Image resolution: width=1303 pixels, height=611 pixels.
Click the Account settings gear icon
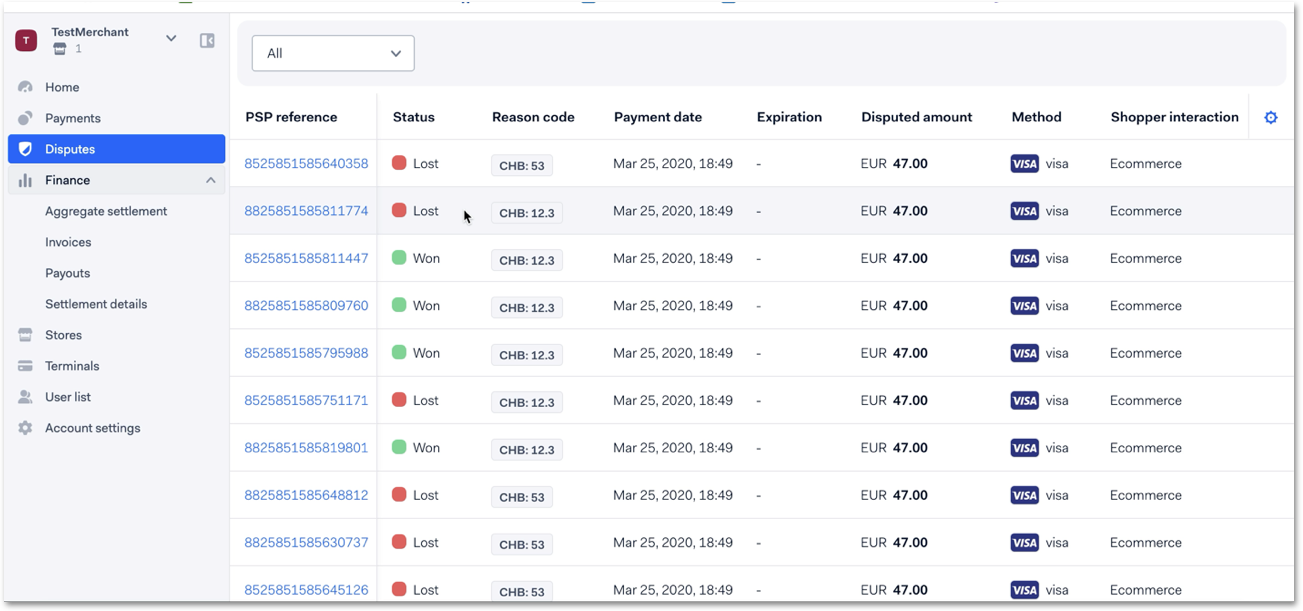[x=26, y=428]
